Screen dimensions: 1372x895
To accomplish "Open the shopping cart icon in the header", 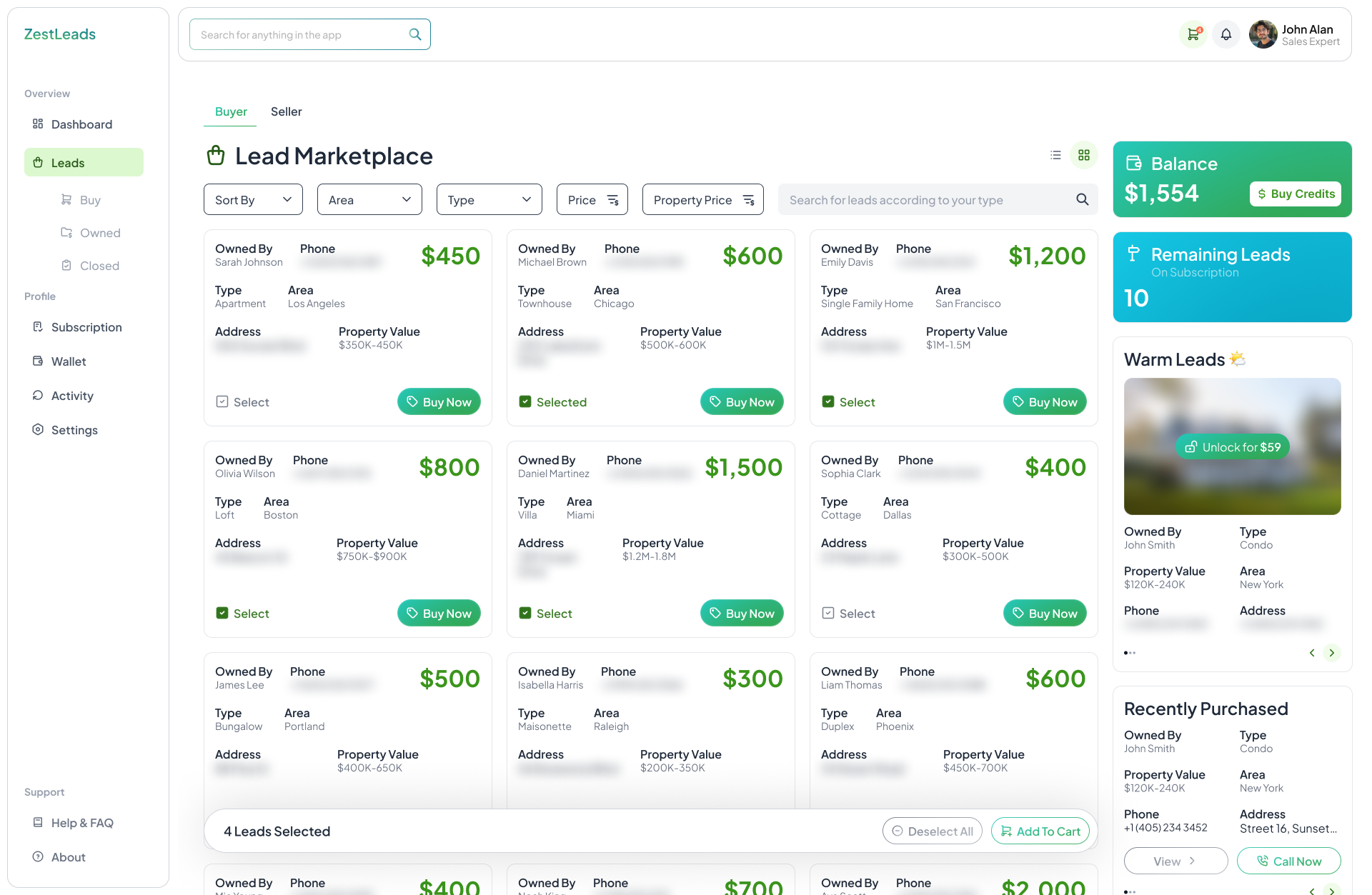I will tap(1193, 34).
